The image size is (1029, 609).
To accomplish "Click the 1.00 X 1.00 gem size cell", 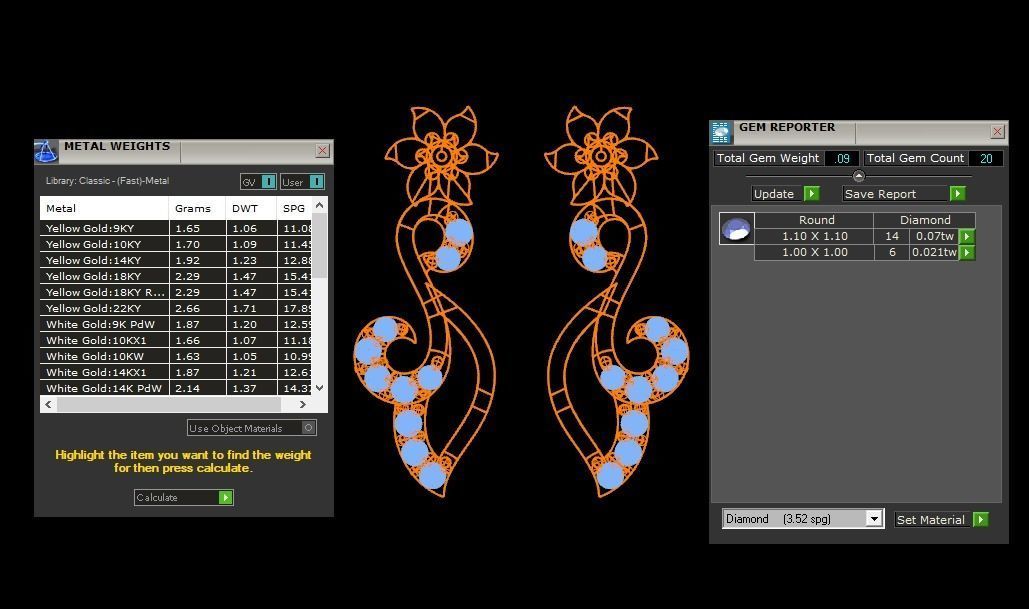I will click(814, 253).
